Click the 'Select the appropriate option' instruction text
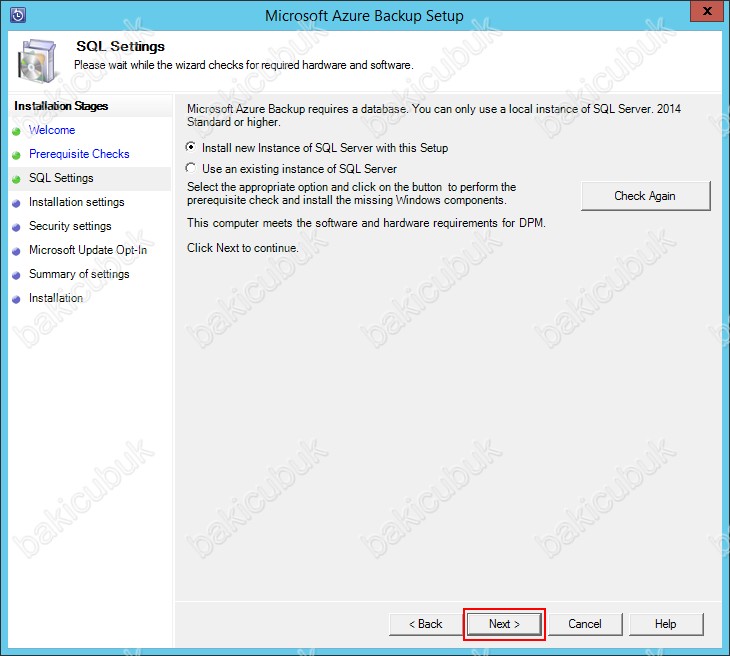730x656 pixels. click(x=351, y=193)
